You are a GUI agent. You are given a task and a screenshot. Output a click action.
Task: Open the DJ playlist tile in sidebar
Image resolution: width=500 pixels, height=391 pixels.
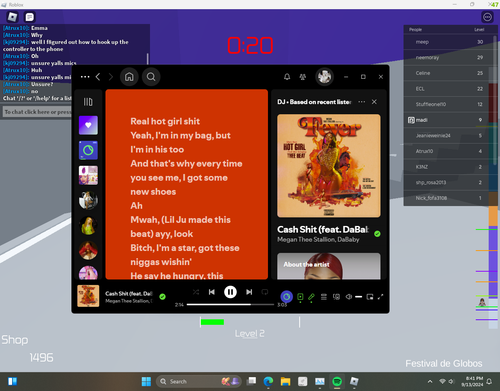pos(88,150)
